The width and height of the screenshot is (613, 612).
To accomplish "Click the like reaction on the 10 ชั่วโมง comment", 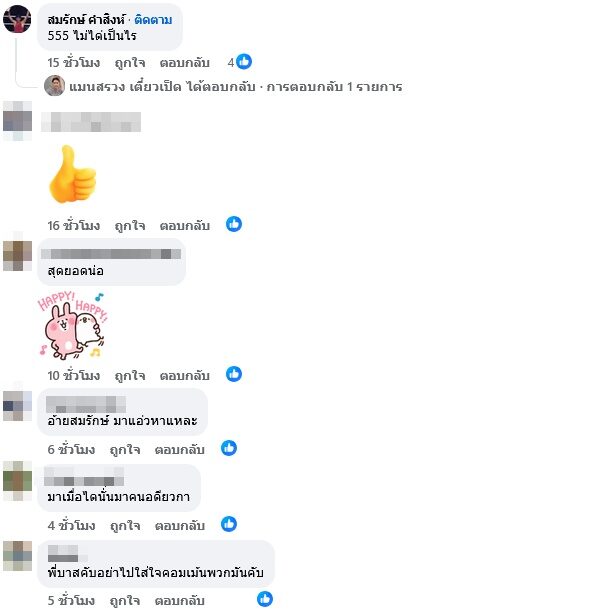I will [234, 374].
